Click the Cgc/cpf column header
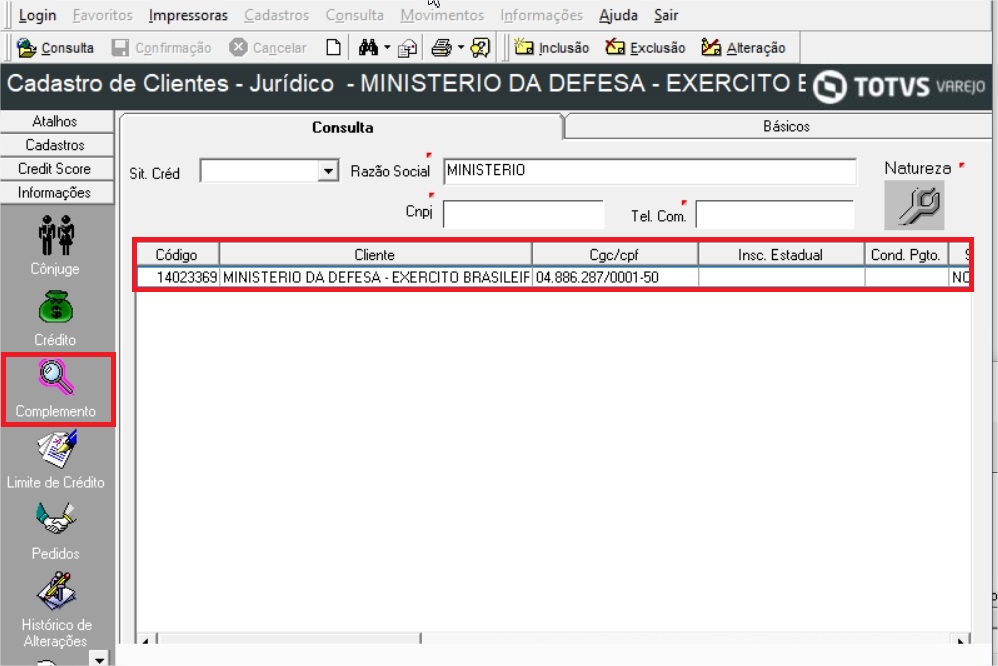998x666 pixels. (x=614, y=255)
